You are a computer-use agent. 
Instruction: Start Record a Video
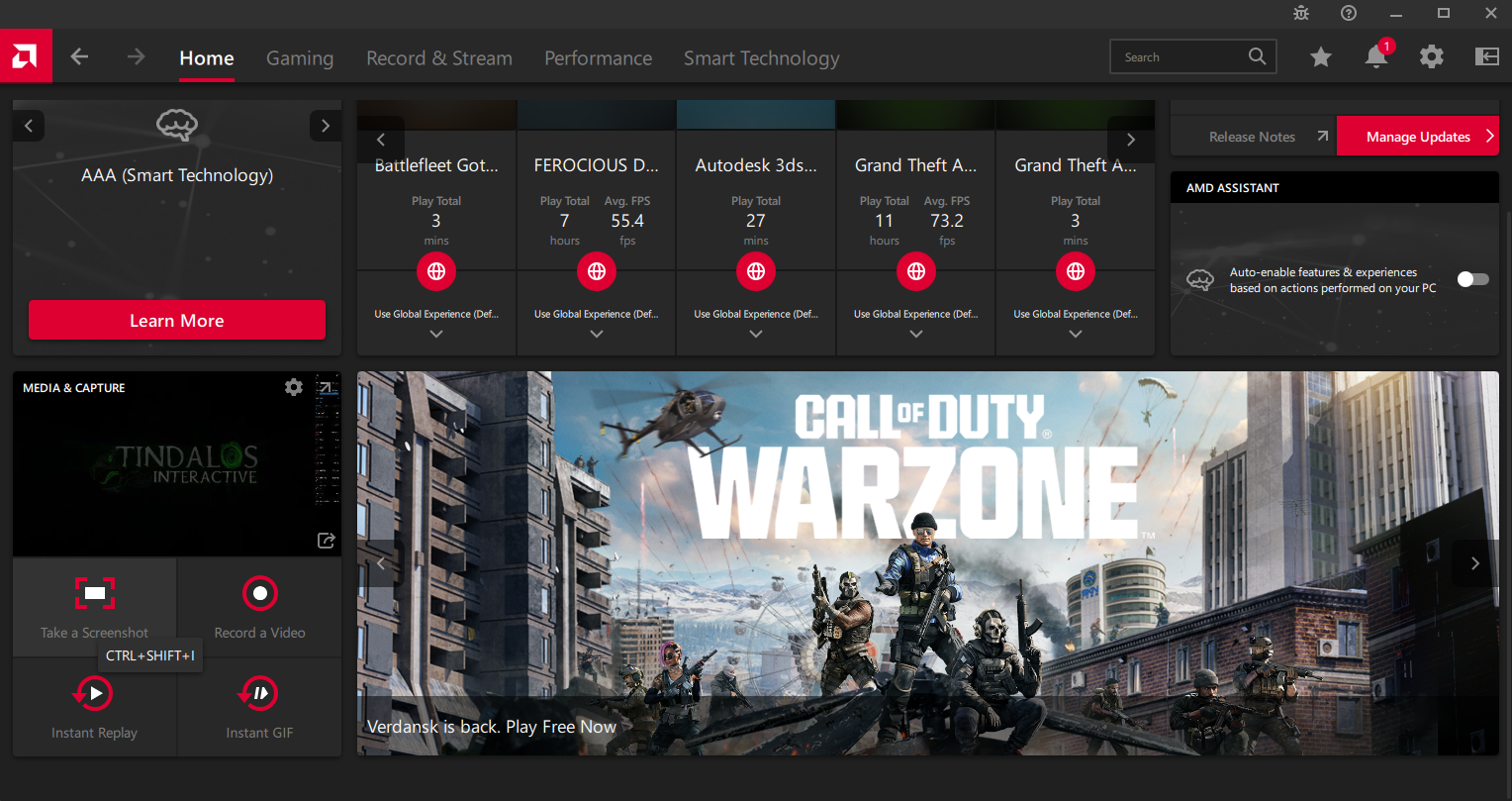(x=260, y=607)
